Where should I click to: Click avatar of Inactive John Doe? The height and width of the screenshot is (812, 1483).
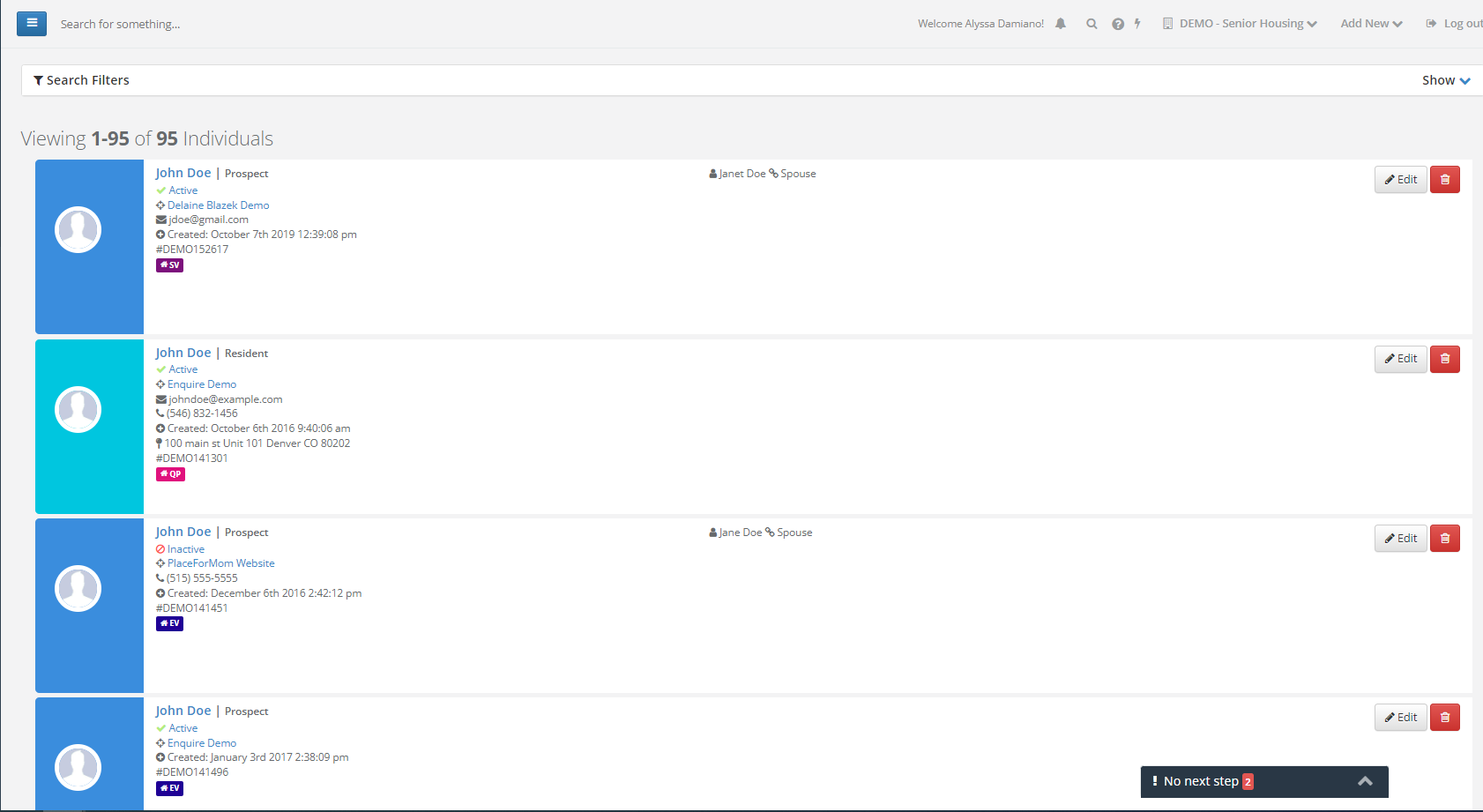click(x=78, y=588)
